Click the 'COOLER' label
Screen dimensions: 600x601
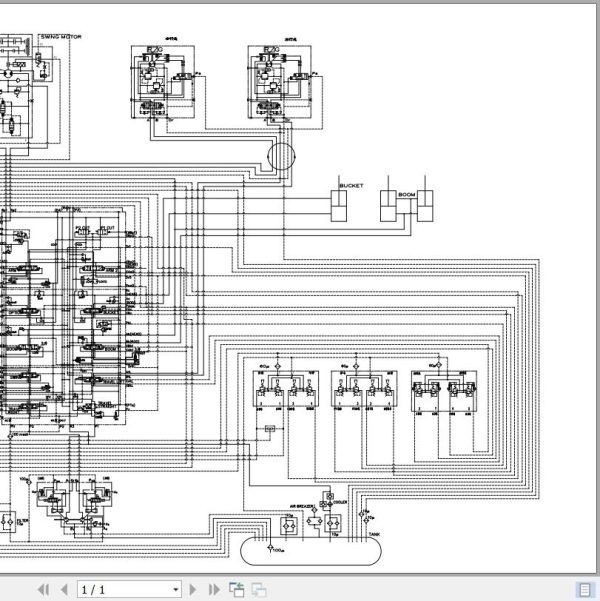point(340,502)
